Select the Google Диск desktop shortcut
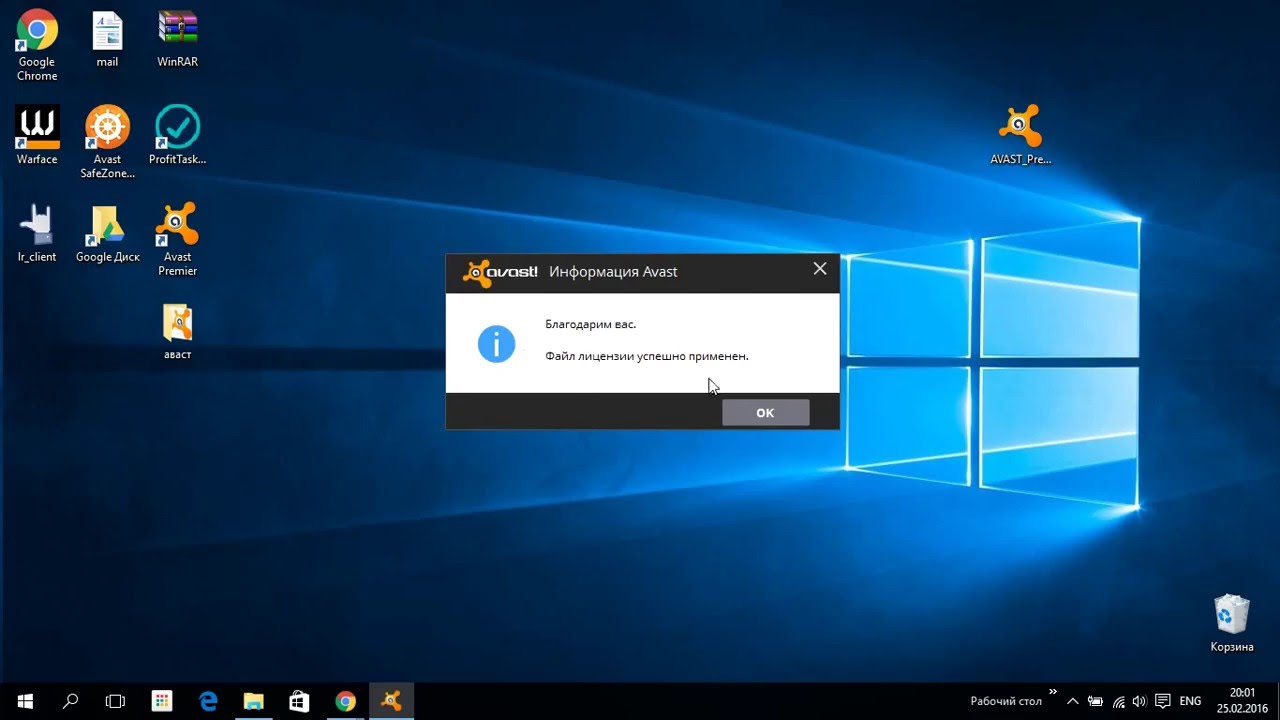Screen dimensions: 1280x720 [107, 234]
